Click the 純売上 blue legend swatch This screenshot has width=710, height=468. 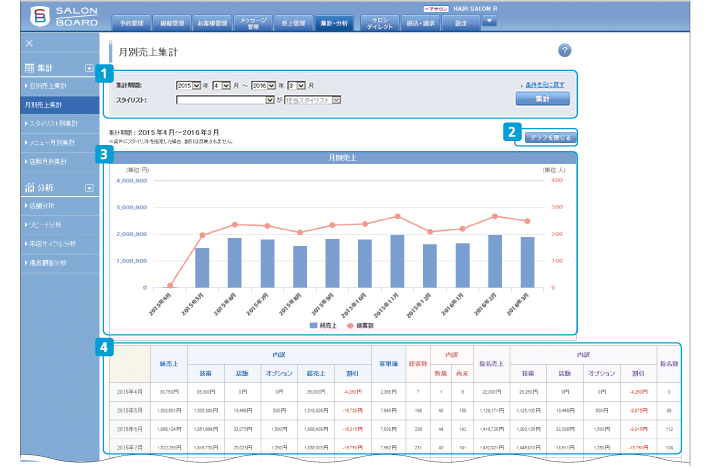coord(313,326)
